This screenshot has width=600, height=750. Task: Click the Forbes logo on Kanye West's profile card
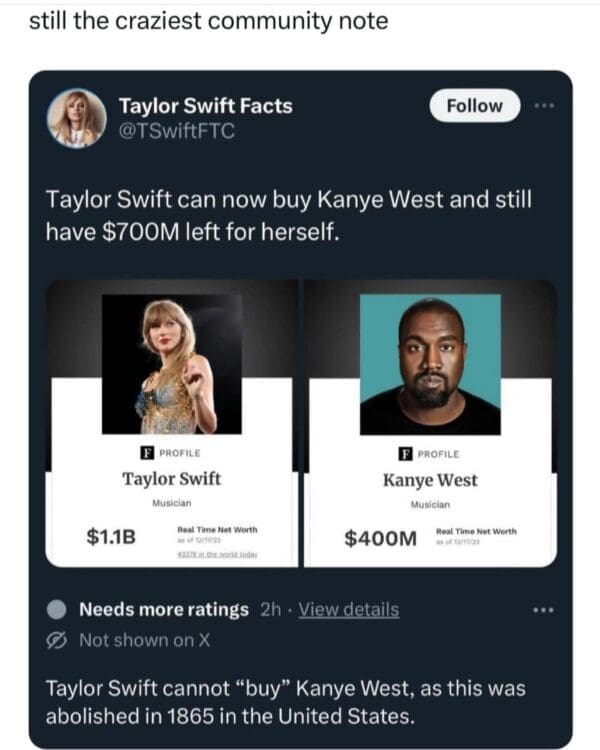point(393,452)
